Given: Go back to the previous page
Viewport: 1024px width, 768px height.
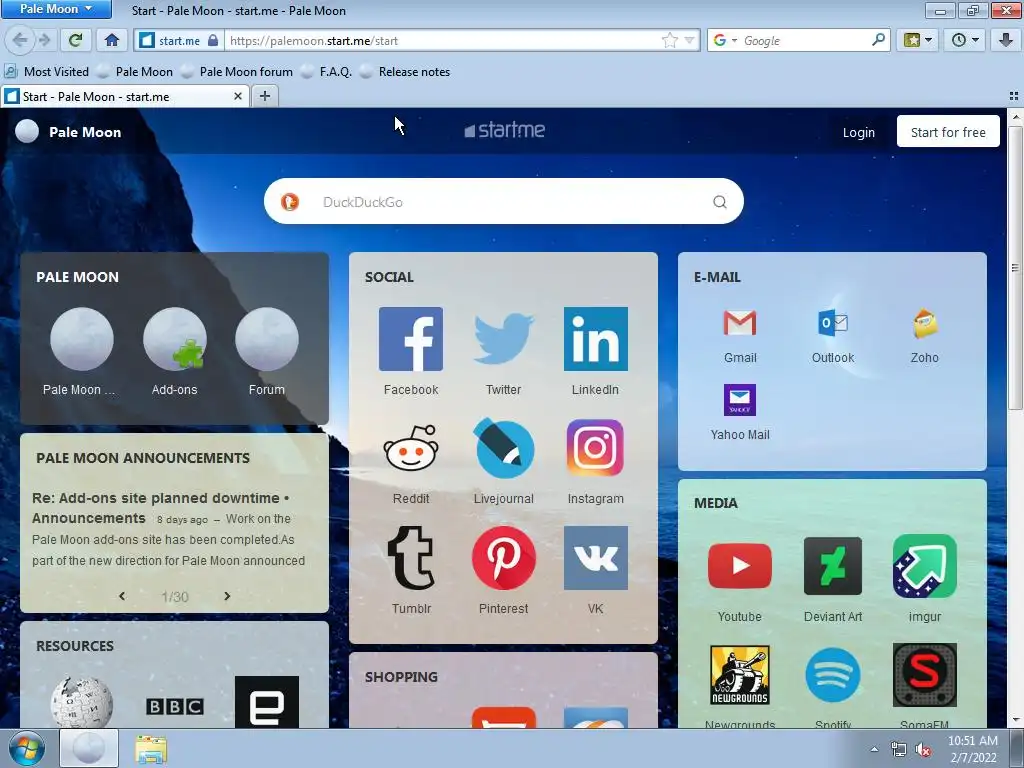Looking at the screenshot, I should (20, 40).
